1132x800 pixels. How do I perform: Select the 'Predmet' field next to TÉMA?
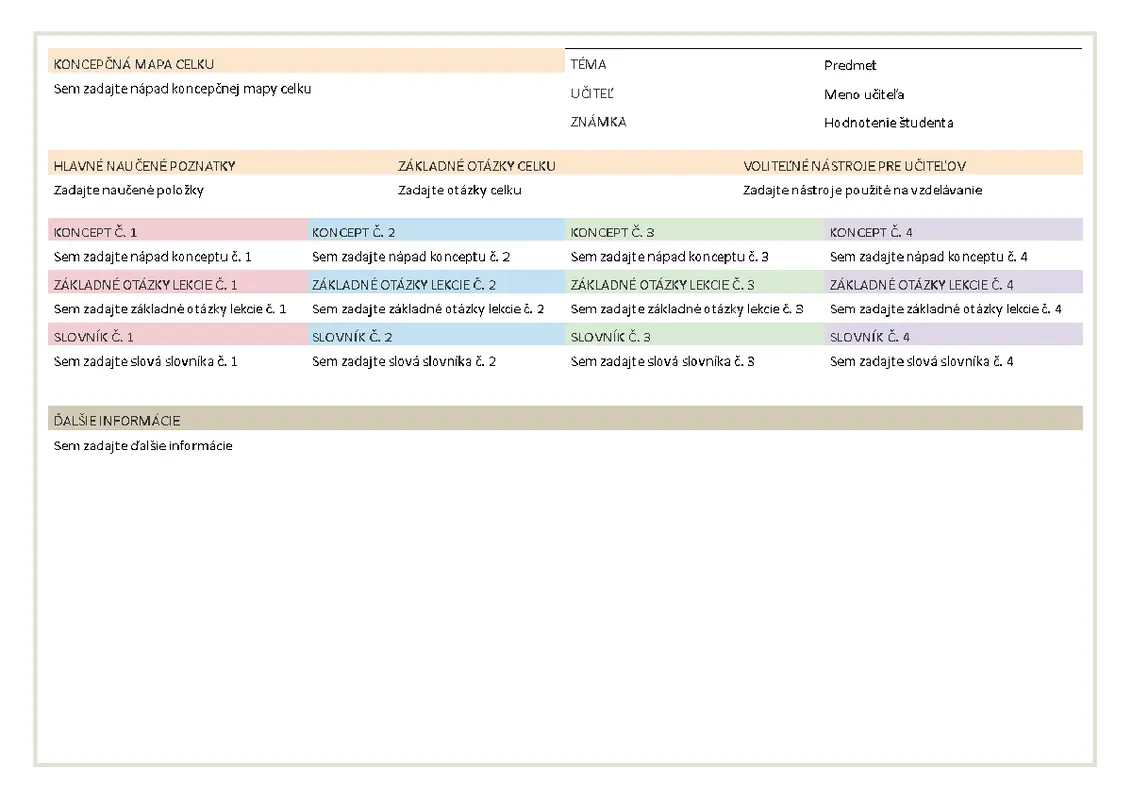point(850,66)
